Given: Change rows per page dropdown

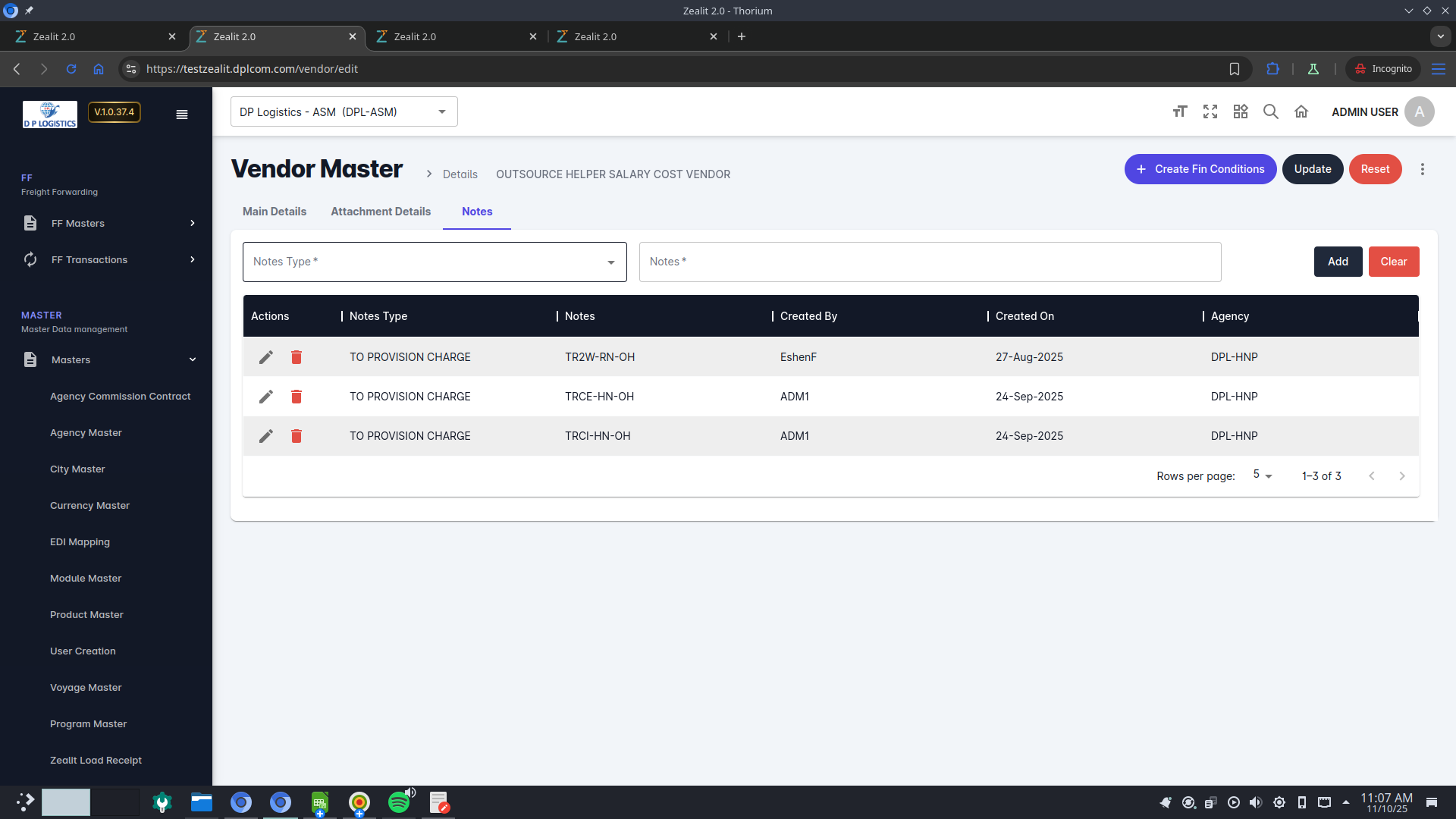Looking at the screenshot, I should pos(1263,475).
